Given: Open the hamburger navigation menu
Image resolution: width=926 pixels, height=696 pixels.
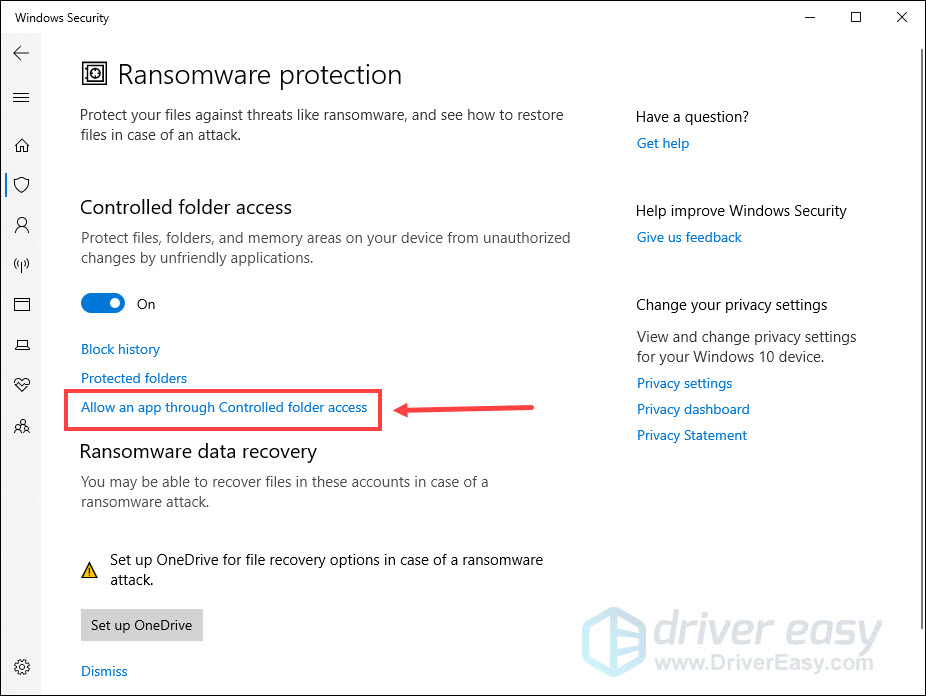Looking at the screenshot, I should click(x=21, y=97).
